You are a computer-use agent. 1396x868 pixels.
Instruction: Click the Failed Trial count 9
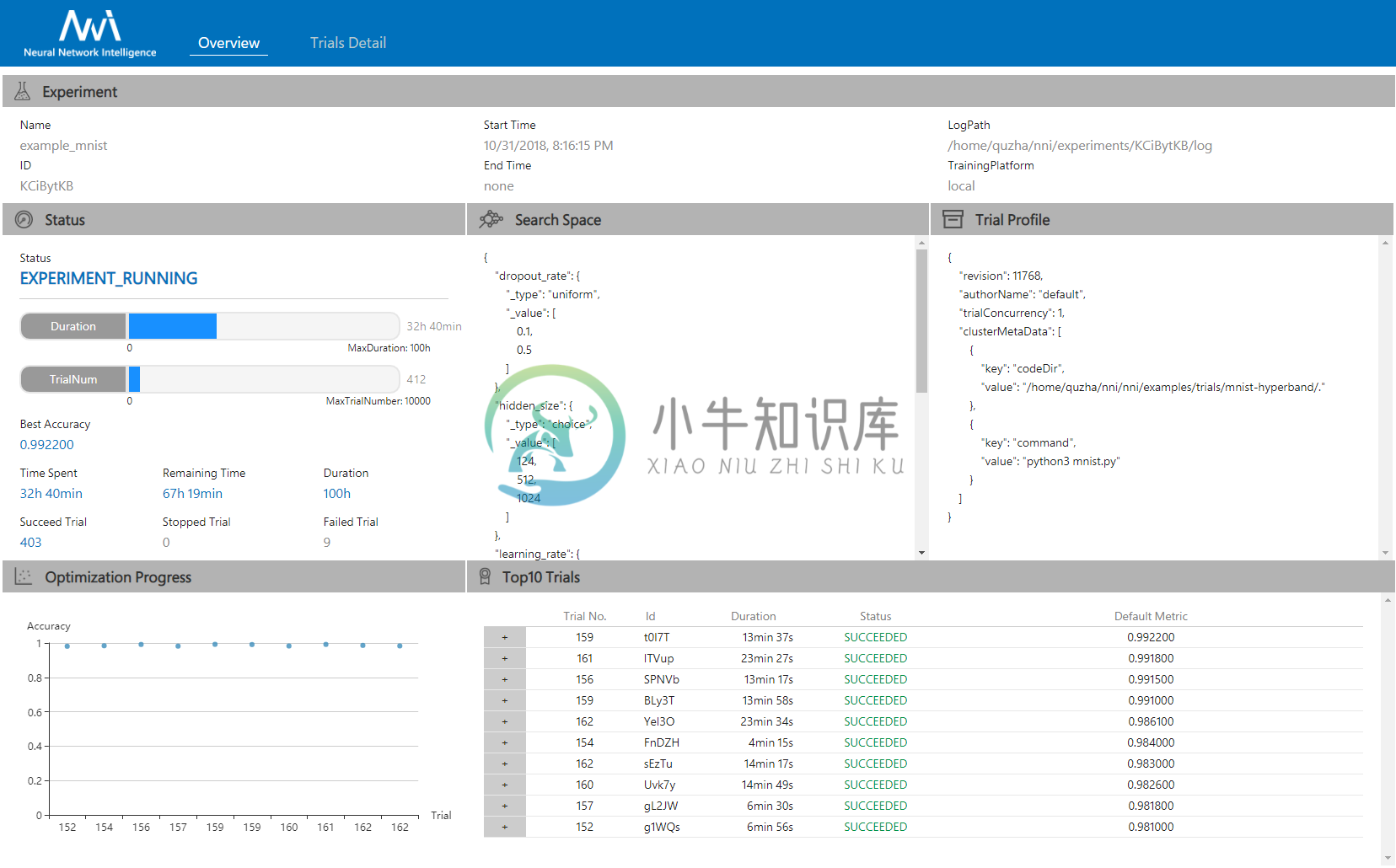pyautogui.click(x=327, y=542)
